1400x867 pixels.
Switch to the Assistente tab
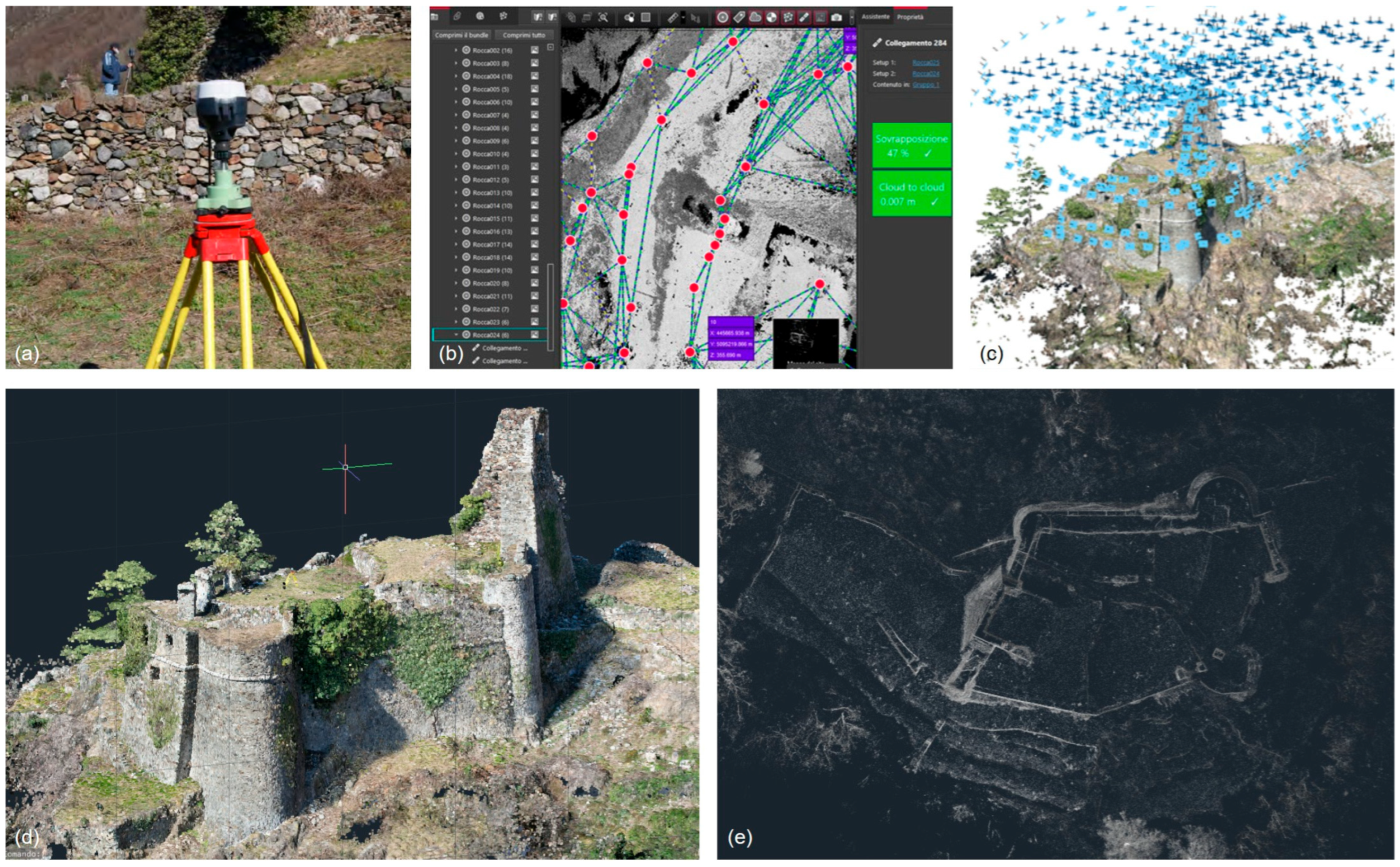coord(875,17)
